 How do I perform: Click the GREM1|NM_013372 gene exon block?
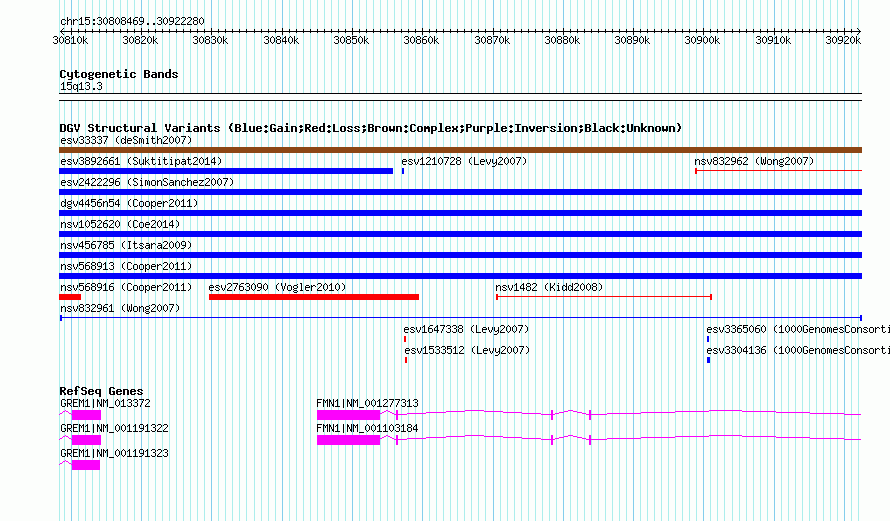[86, 415]
